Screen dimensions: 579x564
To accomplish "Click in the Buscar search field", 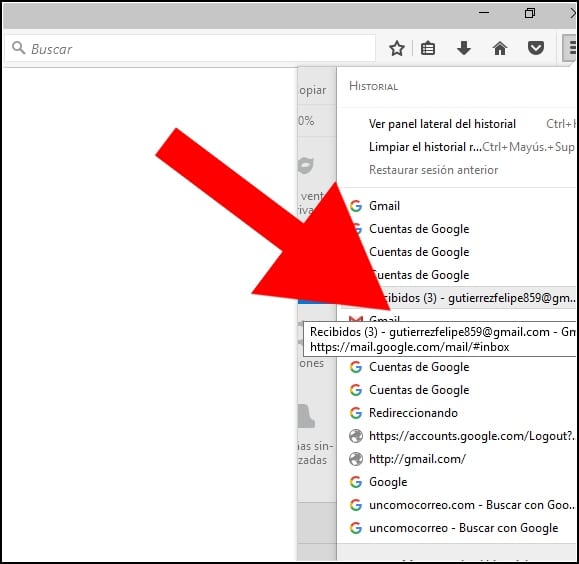I will tap(190, 48).
